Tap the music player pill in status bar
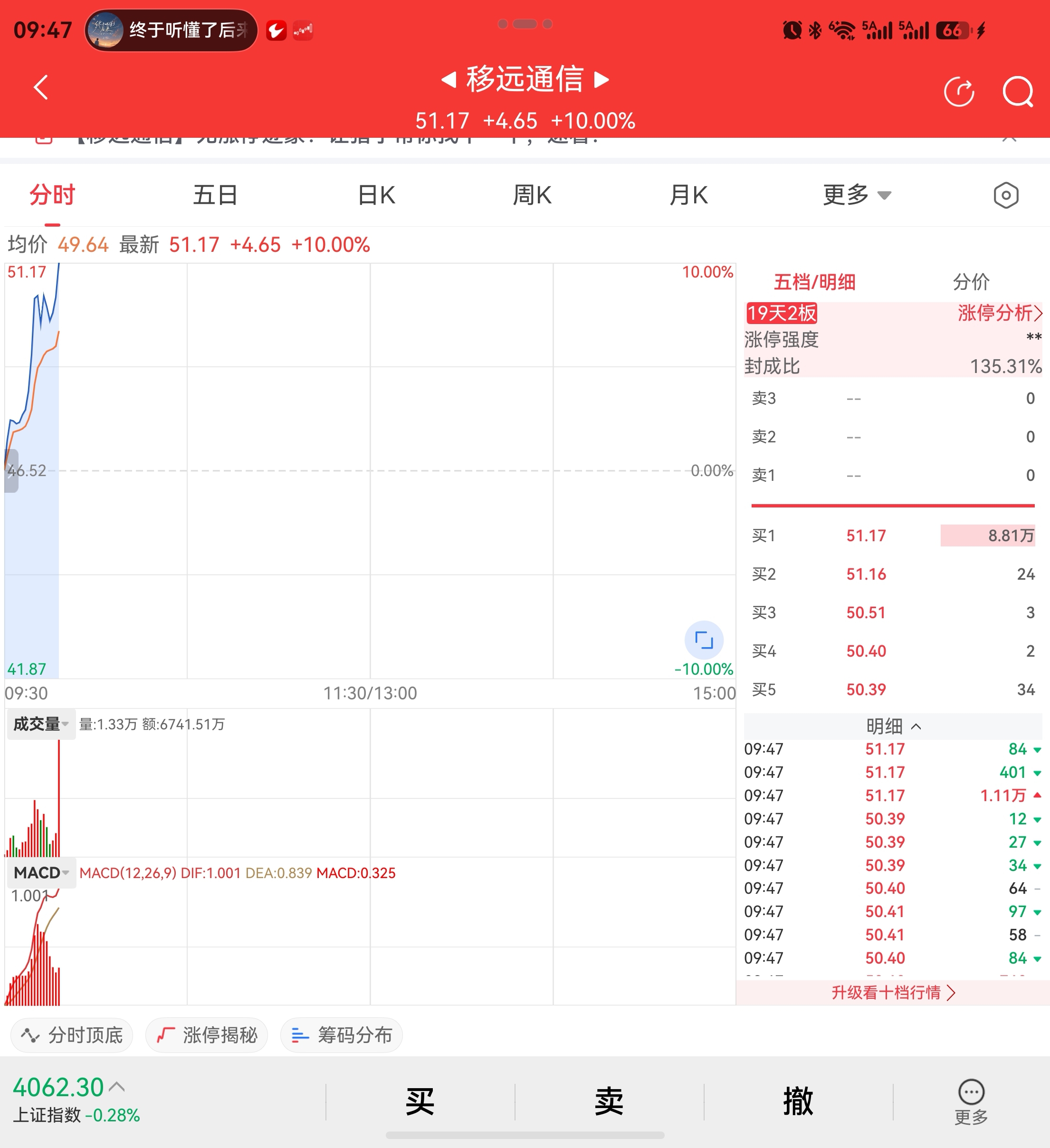The width and height of the screenshot is (1050, 1148). pyautogui.click(x=171, y=29)
